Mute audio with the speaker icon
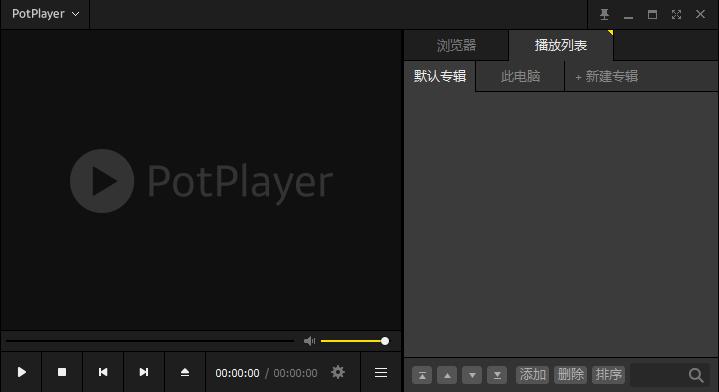Image resolution: width=719 pixels, height=392 pixels. point(310,341)
